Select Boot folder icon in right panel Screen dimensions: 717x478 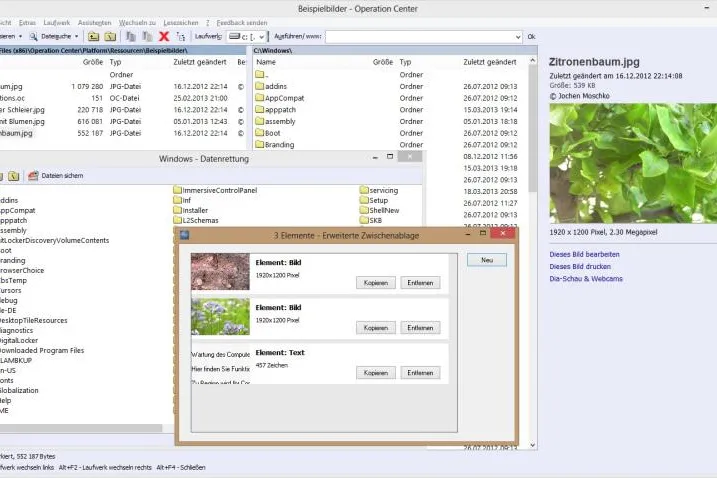click(260, 133)
